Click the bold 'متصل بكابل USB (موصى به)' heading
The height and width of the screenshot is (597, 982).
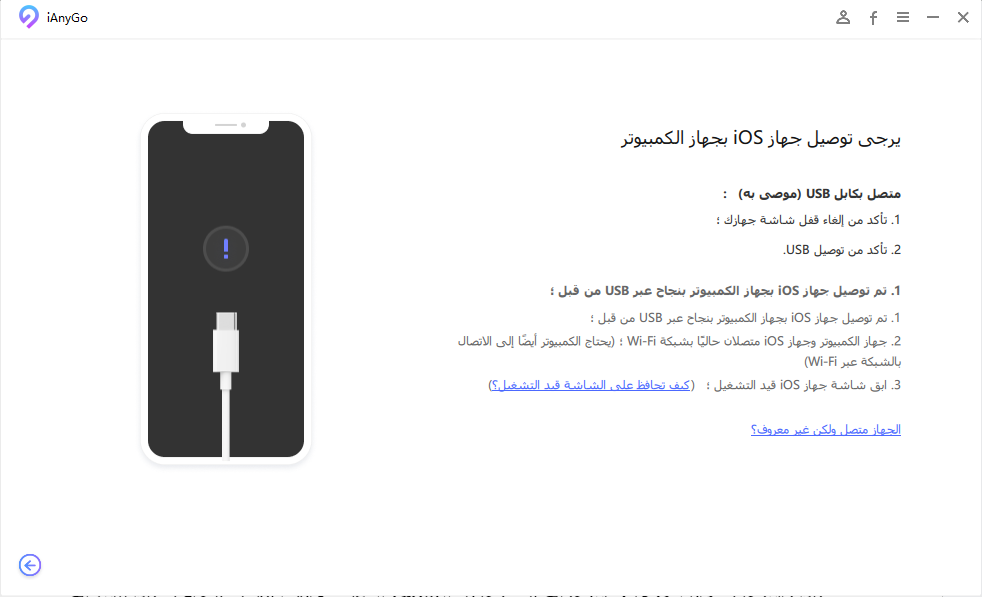pos(819,194)
